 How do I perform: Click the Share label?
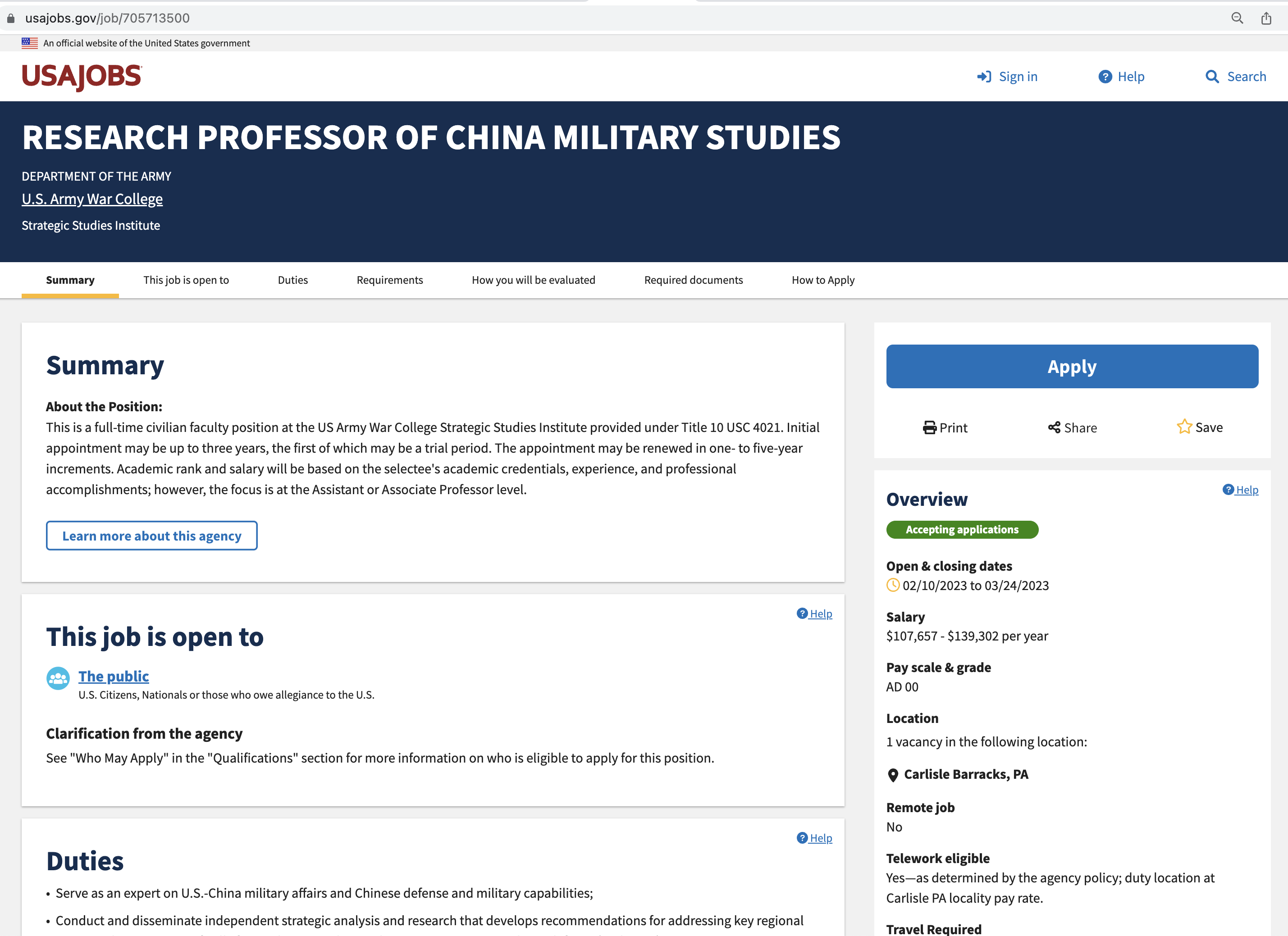pos(1081,427)
